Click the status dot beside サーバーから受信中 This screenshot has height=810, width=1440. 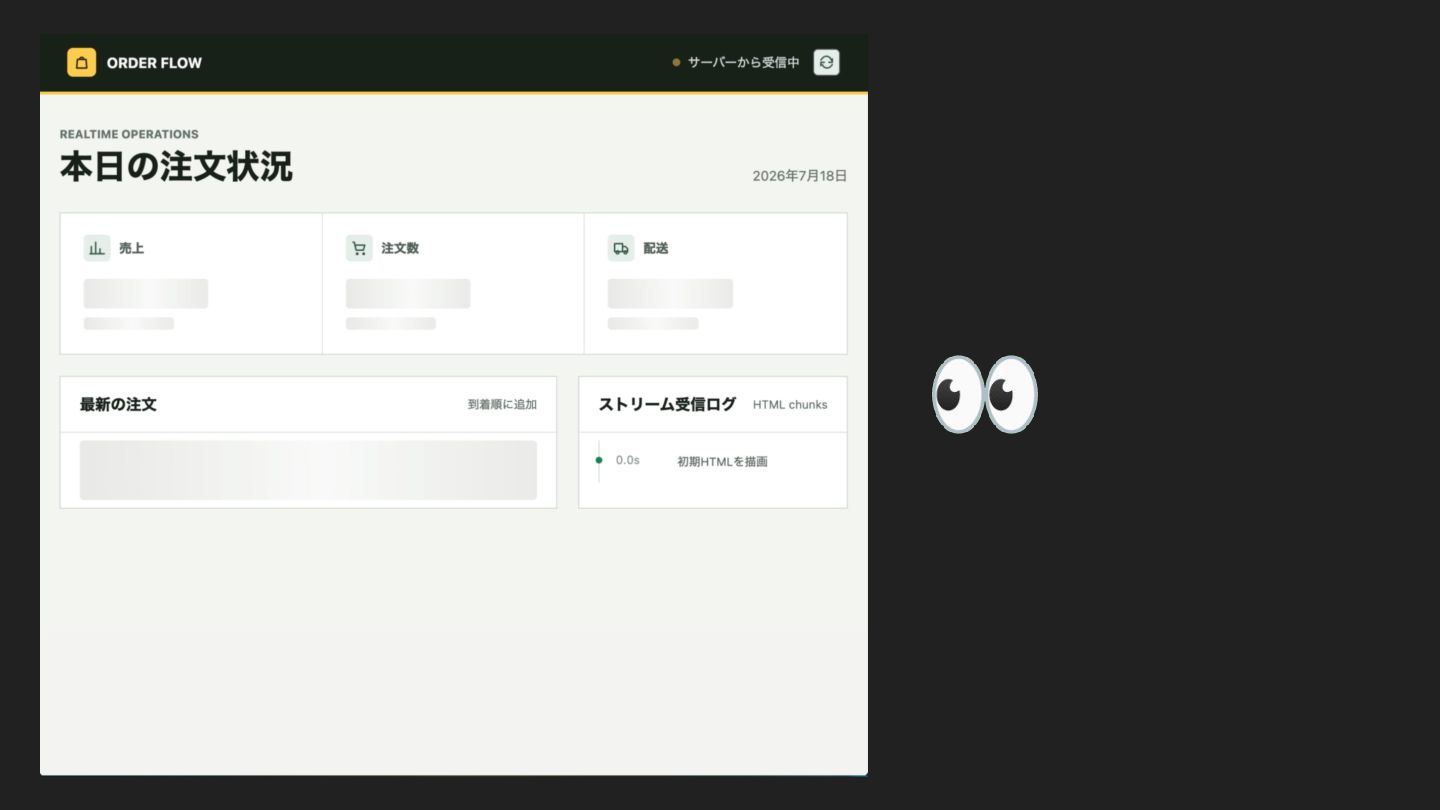676,62
